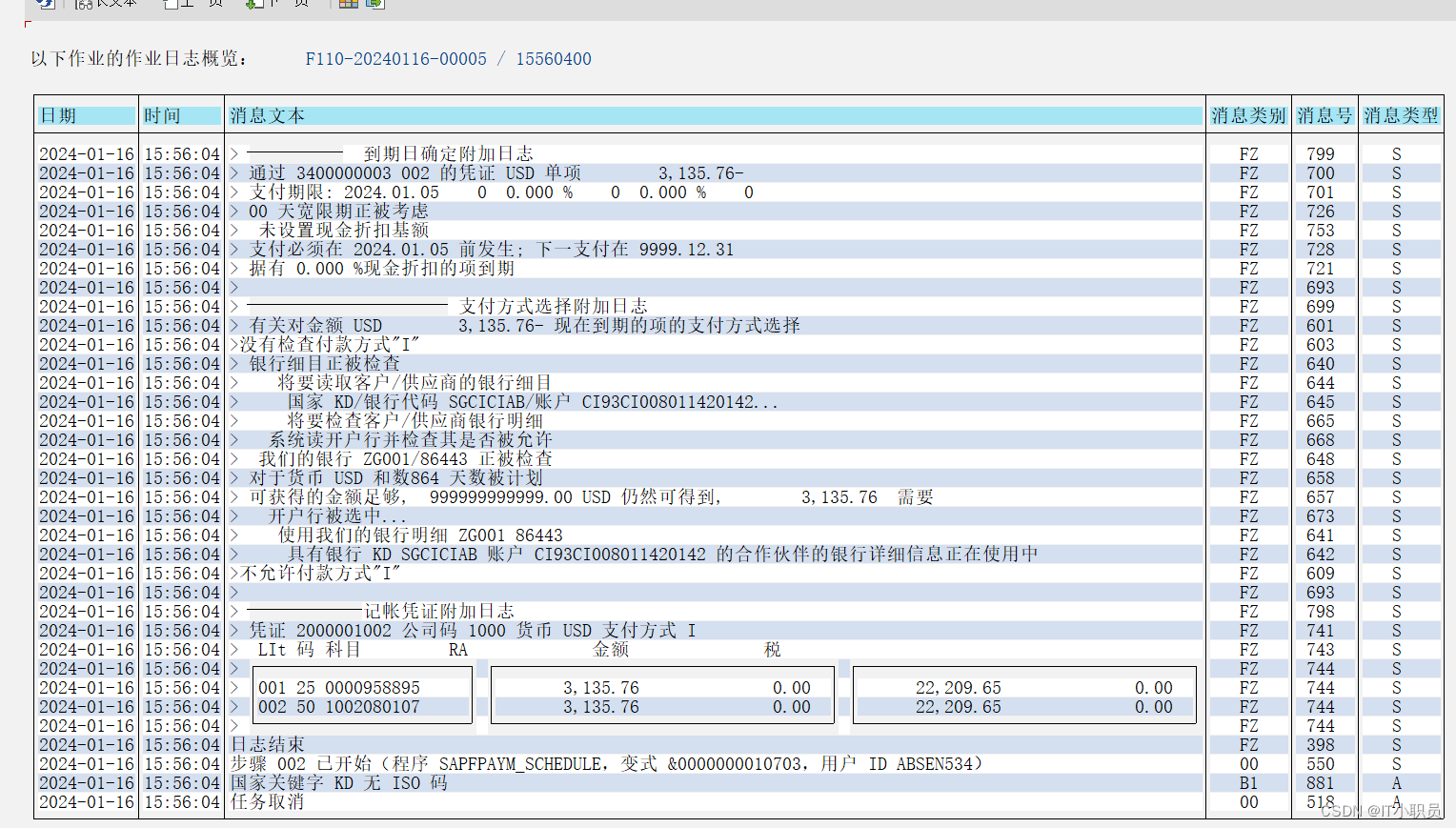
Task: Click message number 550
Action: pos(1321,763)
